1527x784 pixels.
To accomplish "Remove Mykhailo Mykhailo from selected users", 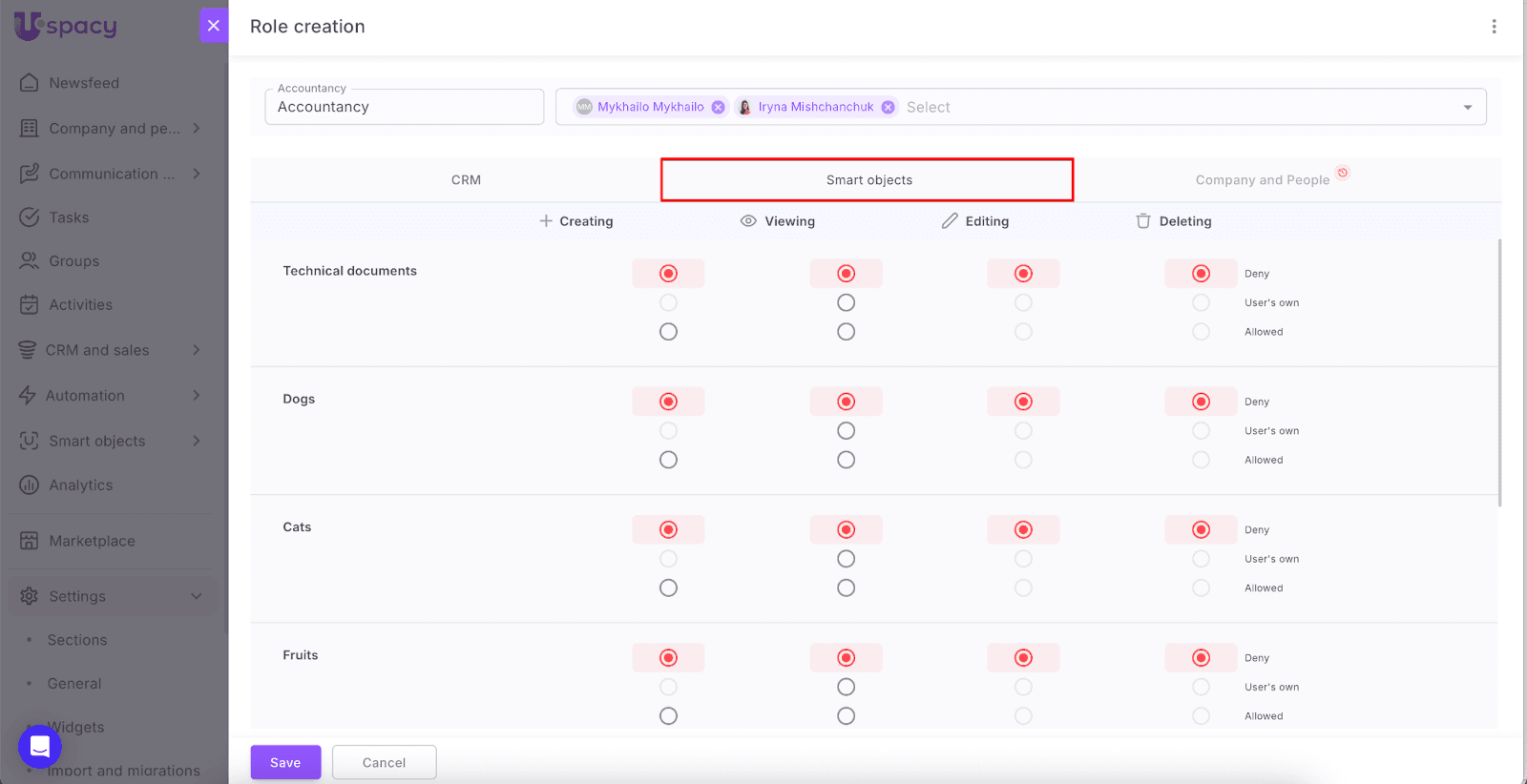I will tap(719, 107).
